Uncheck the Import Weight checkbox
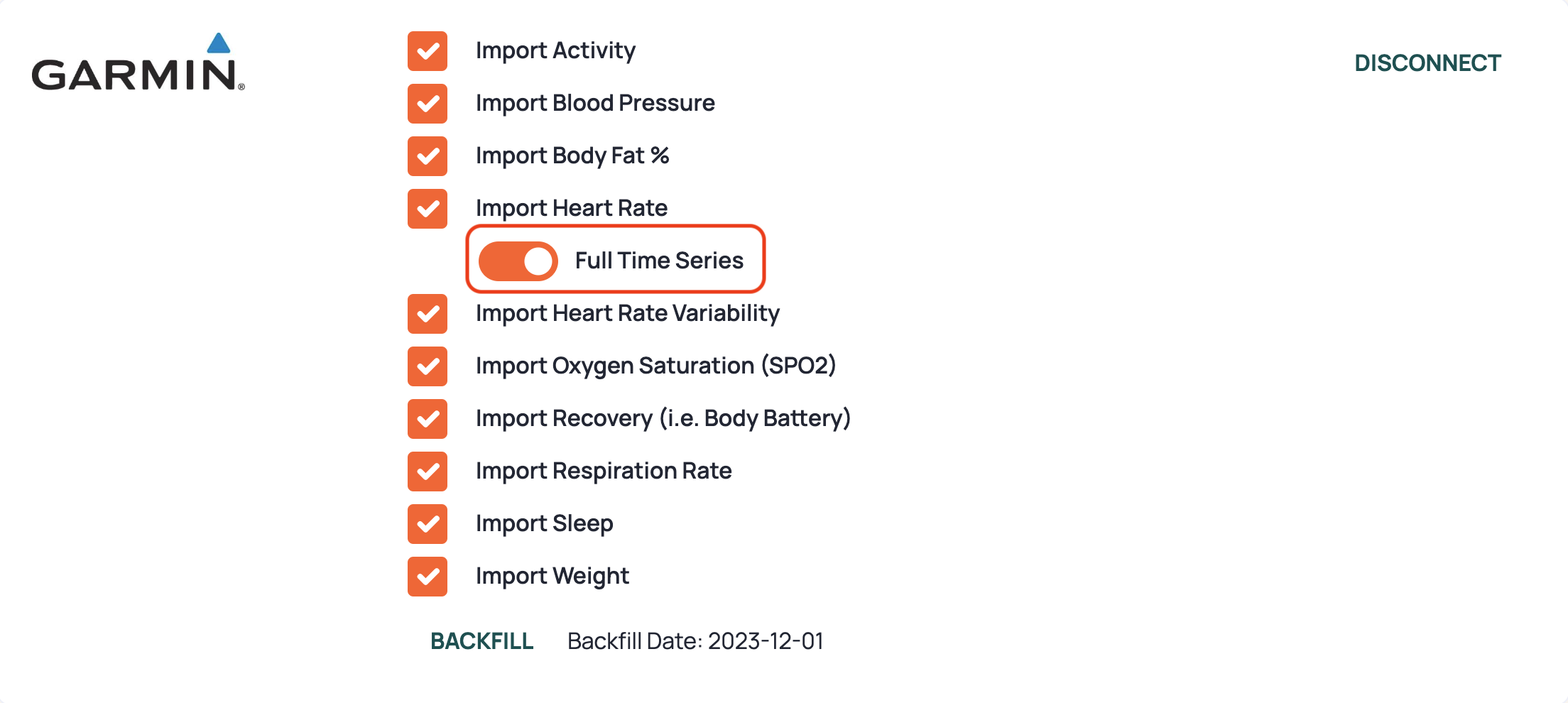This screenshot has height=703, width=1568. tap(428, 577)
